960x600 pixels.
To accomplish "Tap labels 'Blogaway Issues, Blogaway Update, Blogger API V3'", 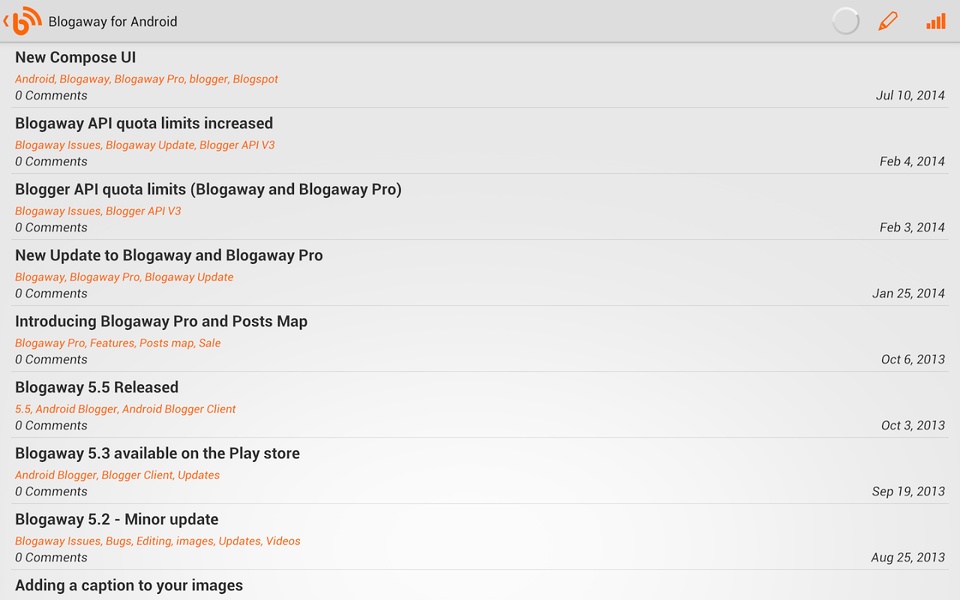I will (x=144, y=145).
